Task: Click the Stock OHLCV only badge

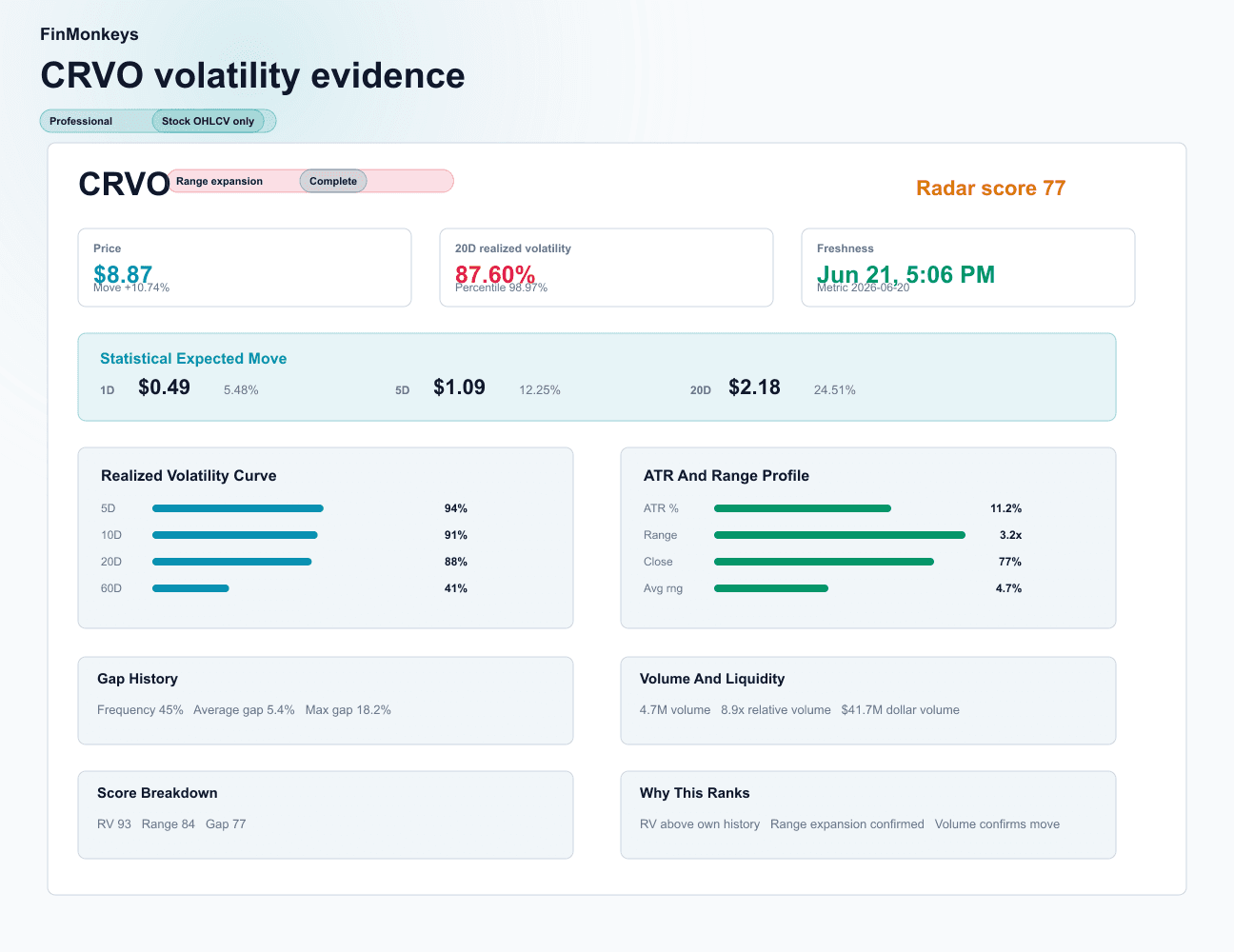Action: tap(208, 121)
